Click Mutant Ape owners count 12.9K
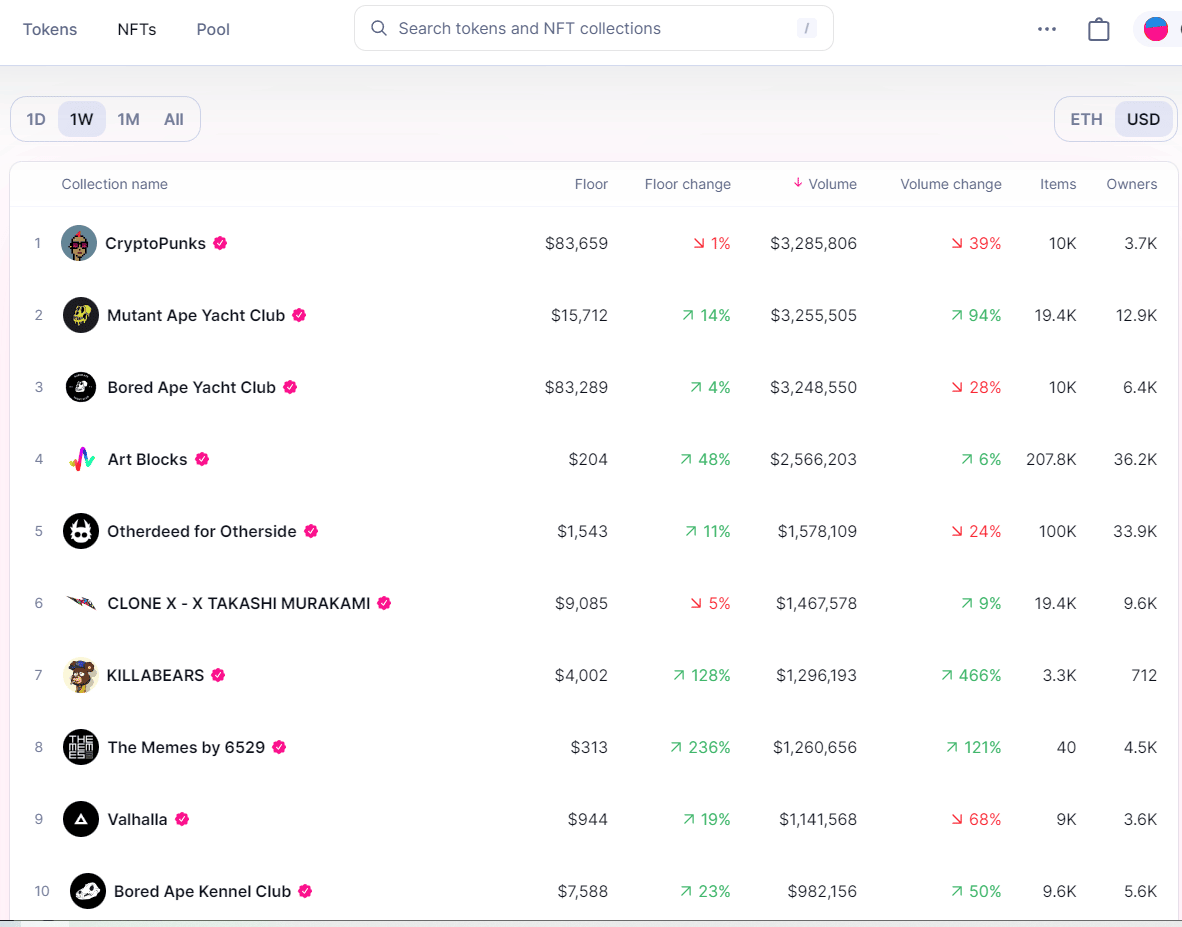Image resolution: width=1182 pixels, height=927 pixels. [x=1136, y=315]
